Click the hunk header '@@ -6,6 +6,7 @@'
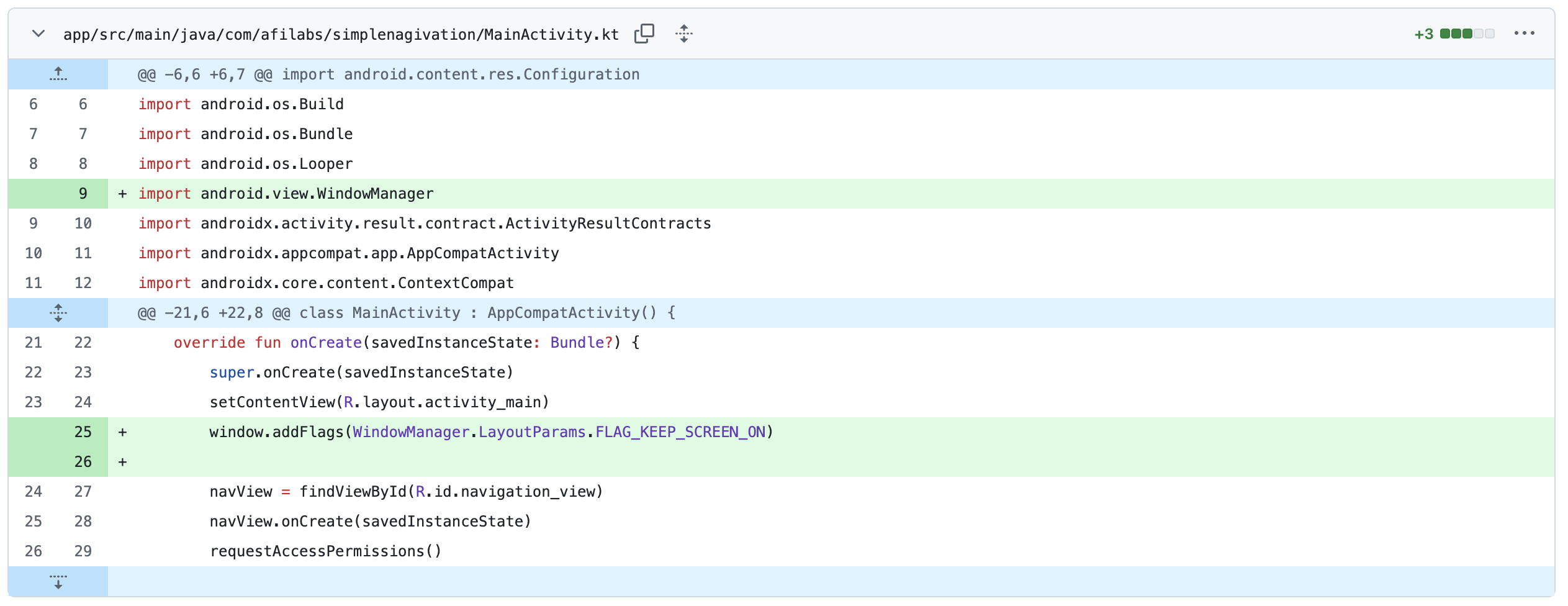Screen dimensions: 1568x606 389,75
